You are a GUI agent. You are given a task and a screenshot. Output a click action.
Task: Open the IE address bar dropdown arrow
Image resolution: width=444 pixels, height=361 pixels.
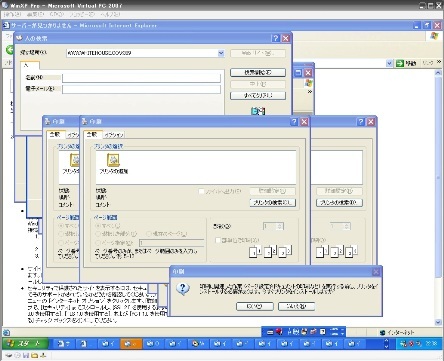click(x=389, y=63)
